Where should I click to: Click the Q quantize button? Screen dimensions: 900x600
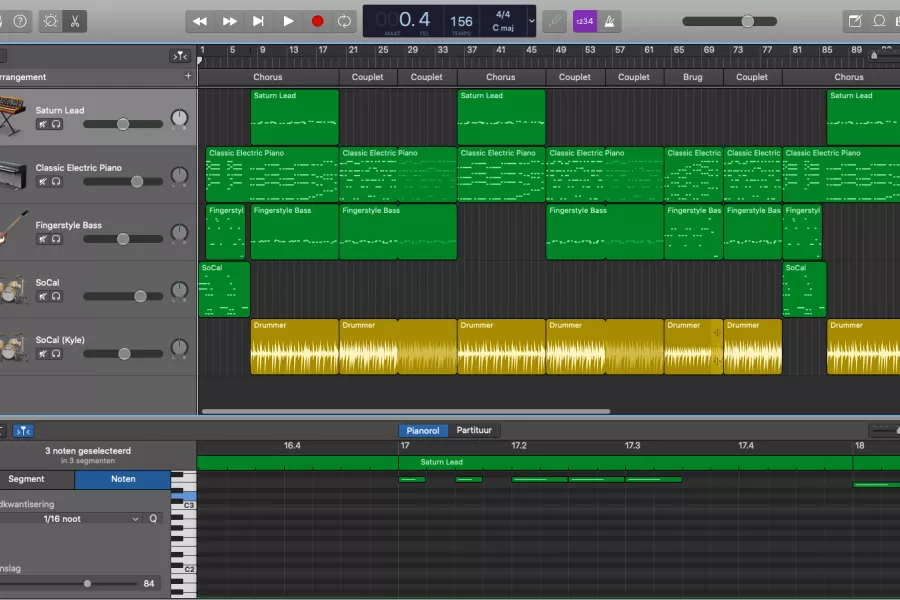153,518
